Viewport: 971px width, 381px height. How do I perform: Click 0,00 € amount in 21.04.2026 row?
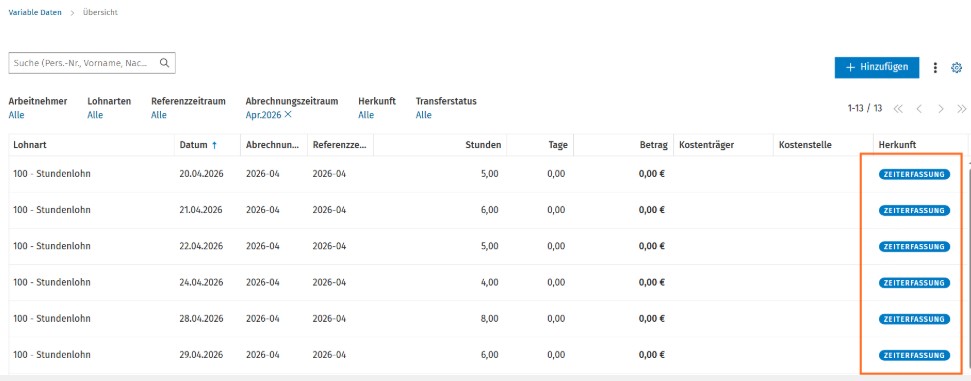coord(652,210)
